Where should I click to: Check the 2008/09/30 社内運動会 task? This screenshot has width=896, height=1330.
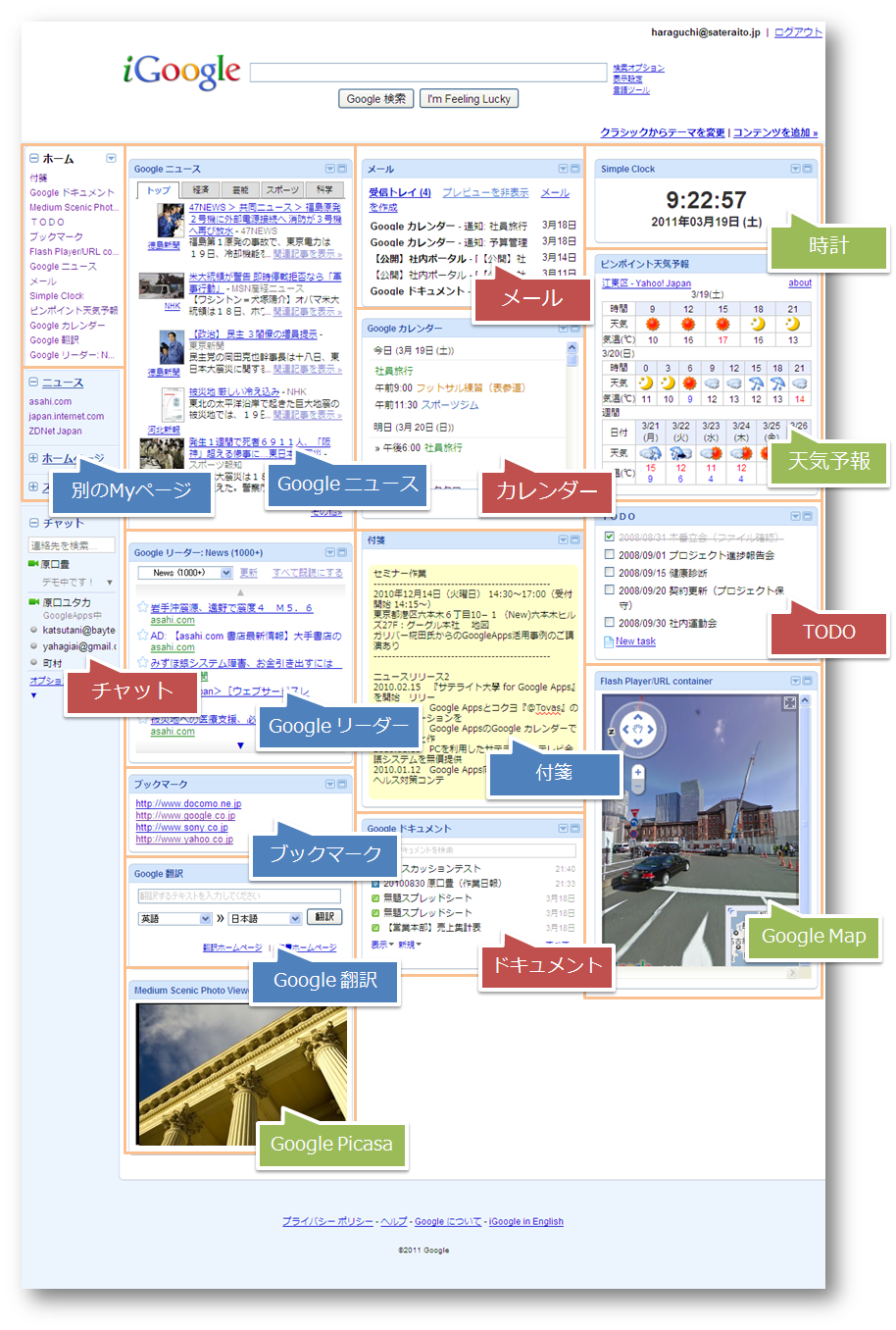[x=610, y=622]
